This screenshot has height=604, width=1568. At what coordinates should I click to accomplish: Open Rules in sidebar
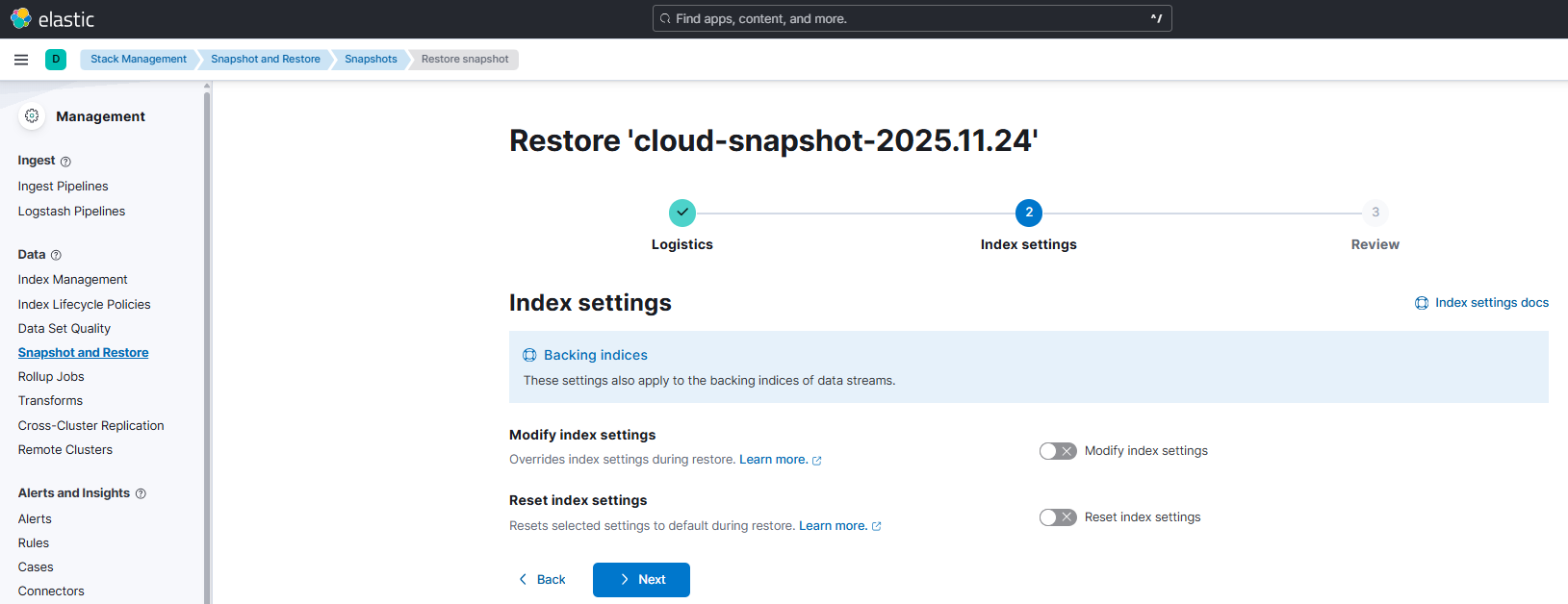[34, 543]
